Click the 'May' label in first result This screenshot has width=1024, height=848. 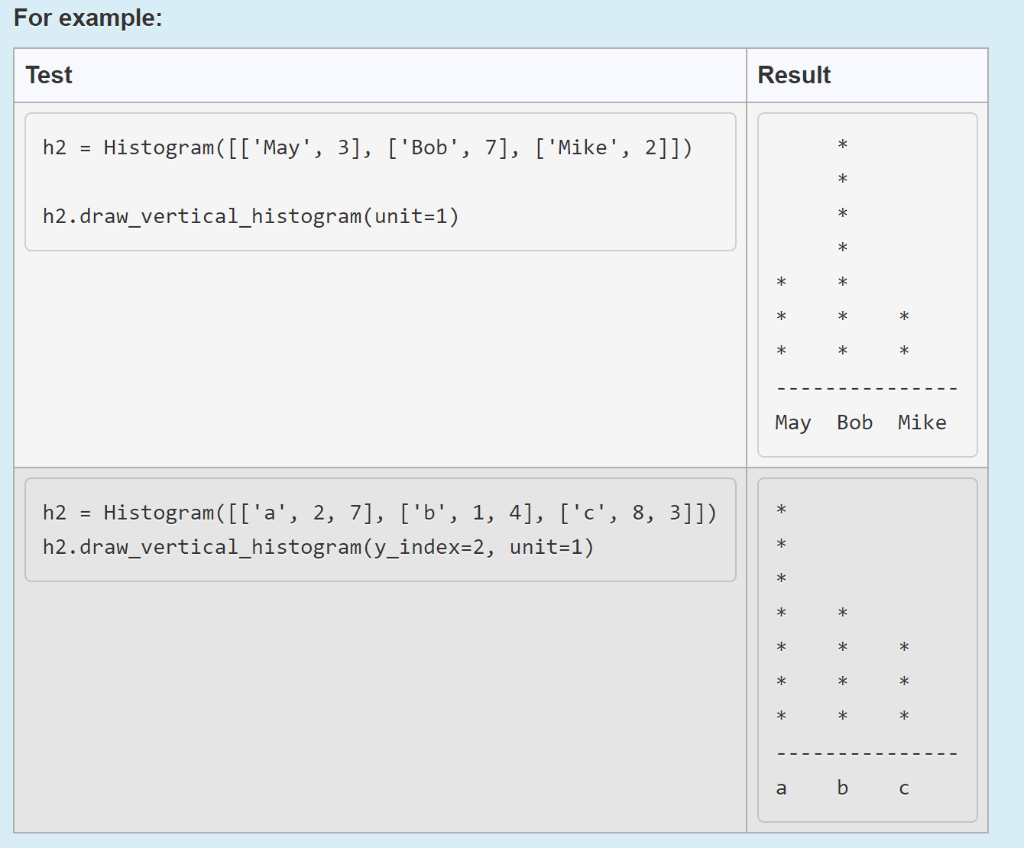(x=792, y=422)
